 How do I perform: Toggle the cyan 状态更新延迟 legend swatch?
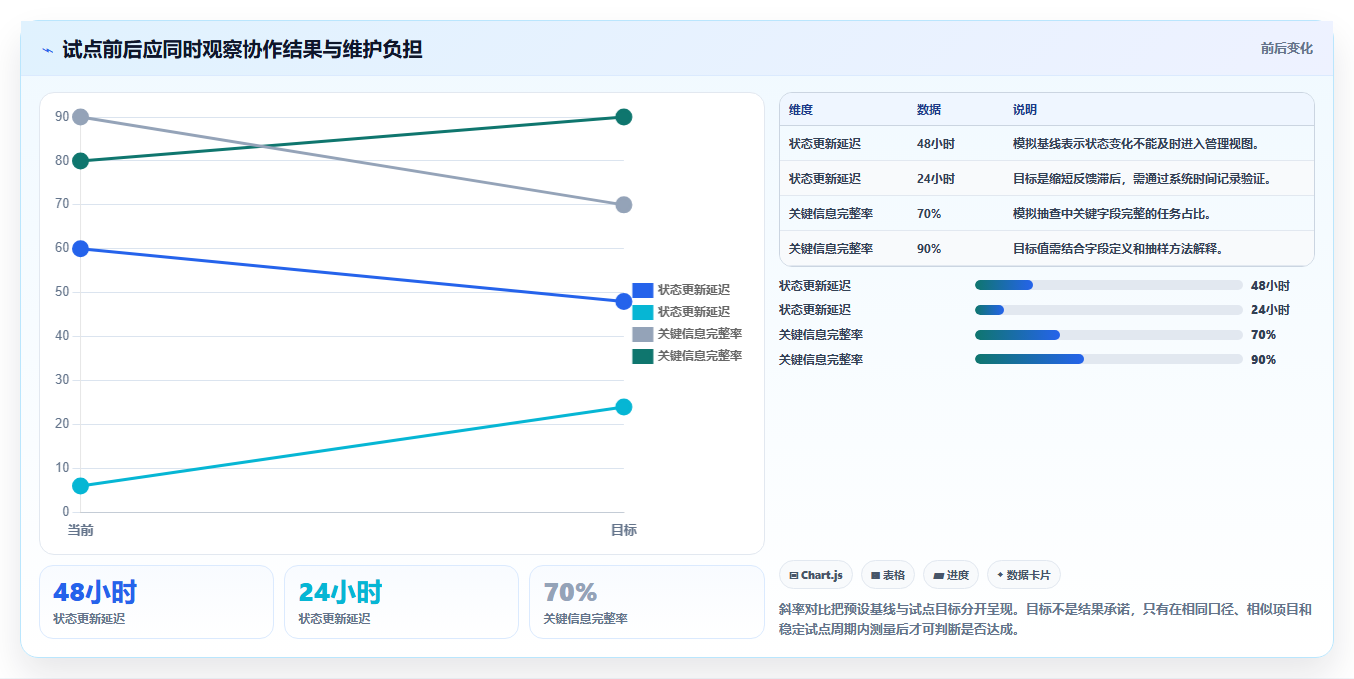point(642,312)
